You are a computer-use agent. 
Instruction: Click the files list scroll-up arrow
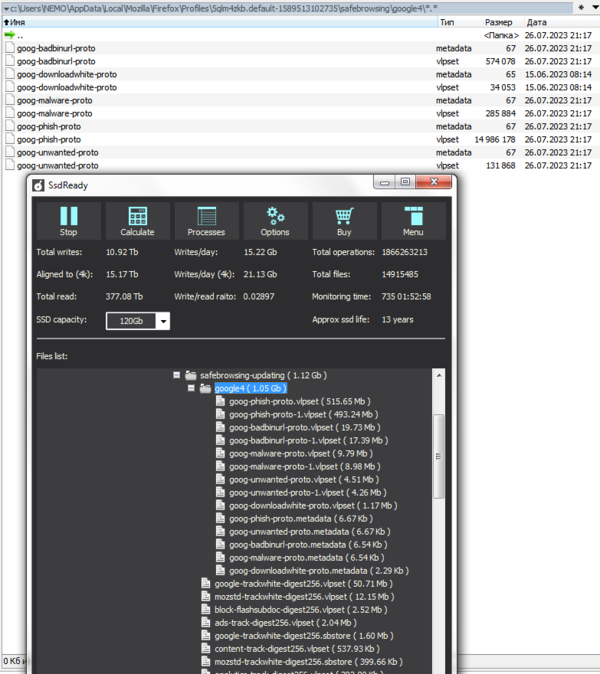(x=439, y=375)
